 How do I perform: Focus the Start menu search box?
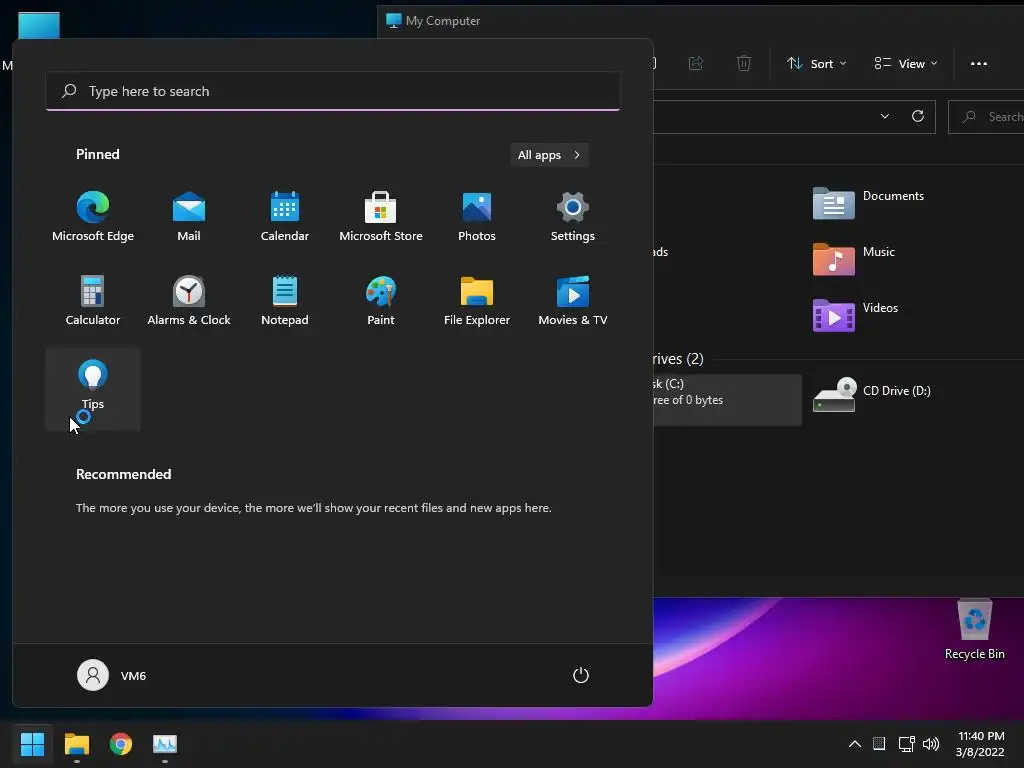coord(333,91)
